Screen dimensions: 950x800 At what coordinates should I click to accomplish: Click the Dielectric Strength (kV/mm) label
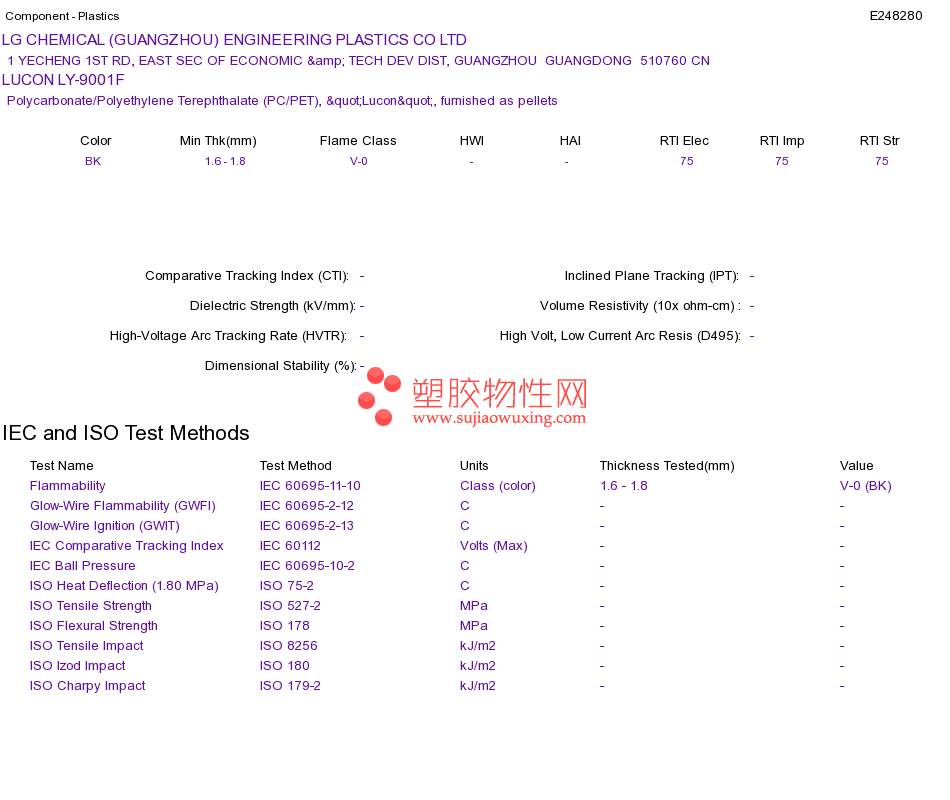click(273, 305)
